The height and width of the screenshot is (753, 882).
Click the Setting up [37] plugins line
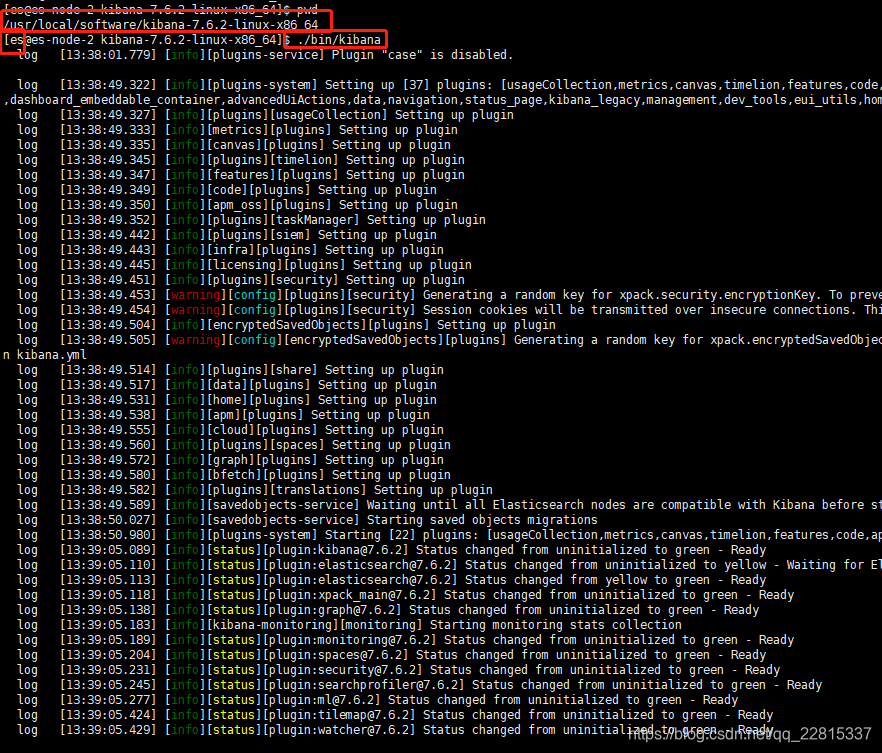click(449, 85)
